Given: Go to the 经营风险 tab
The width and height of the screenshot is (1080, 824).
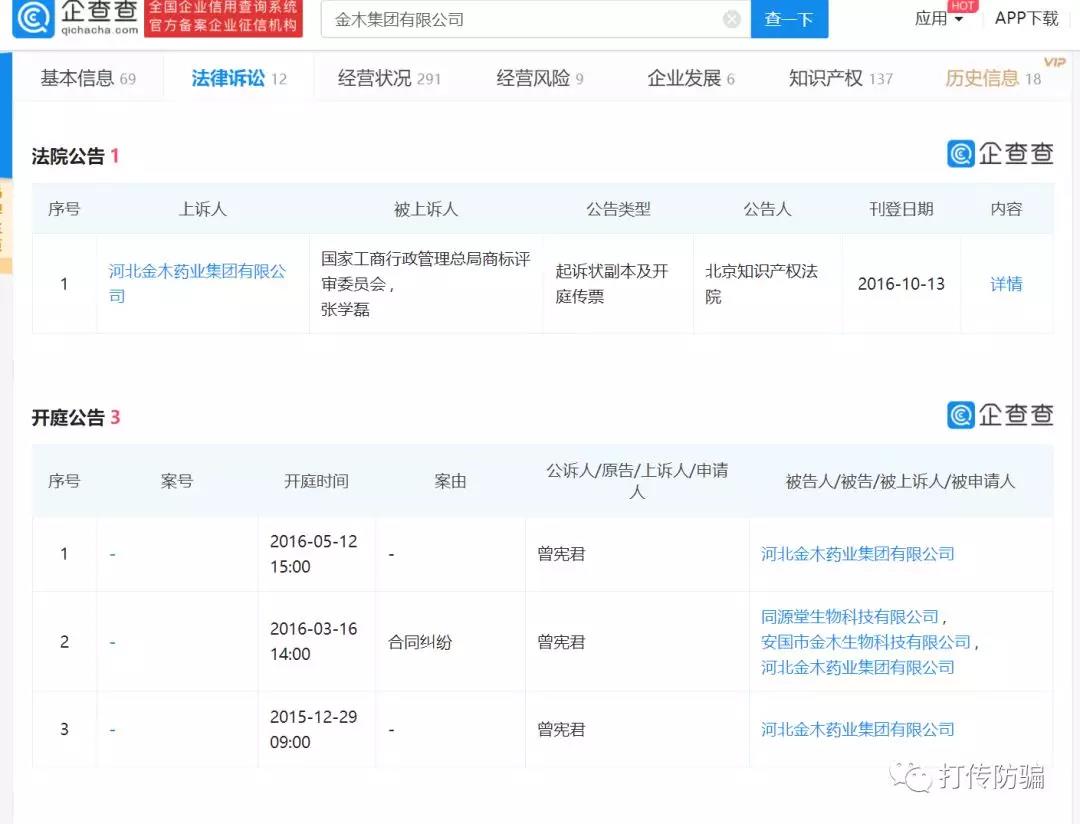Looking at the screenshot, I should [539, 79].
